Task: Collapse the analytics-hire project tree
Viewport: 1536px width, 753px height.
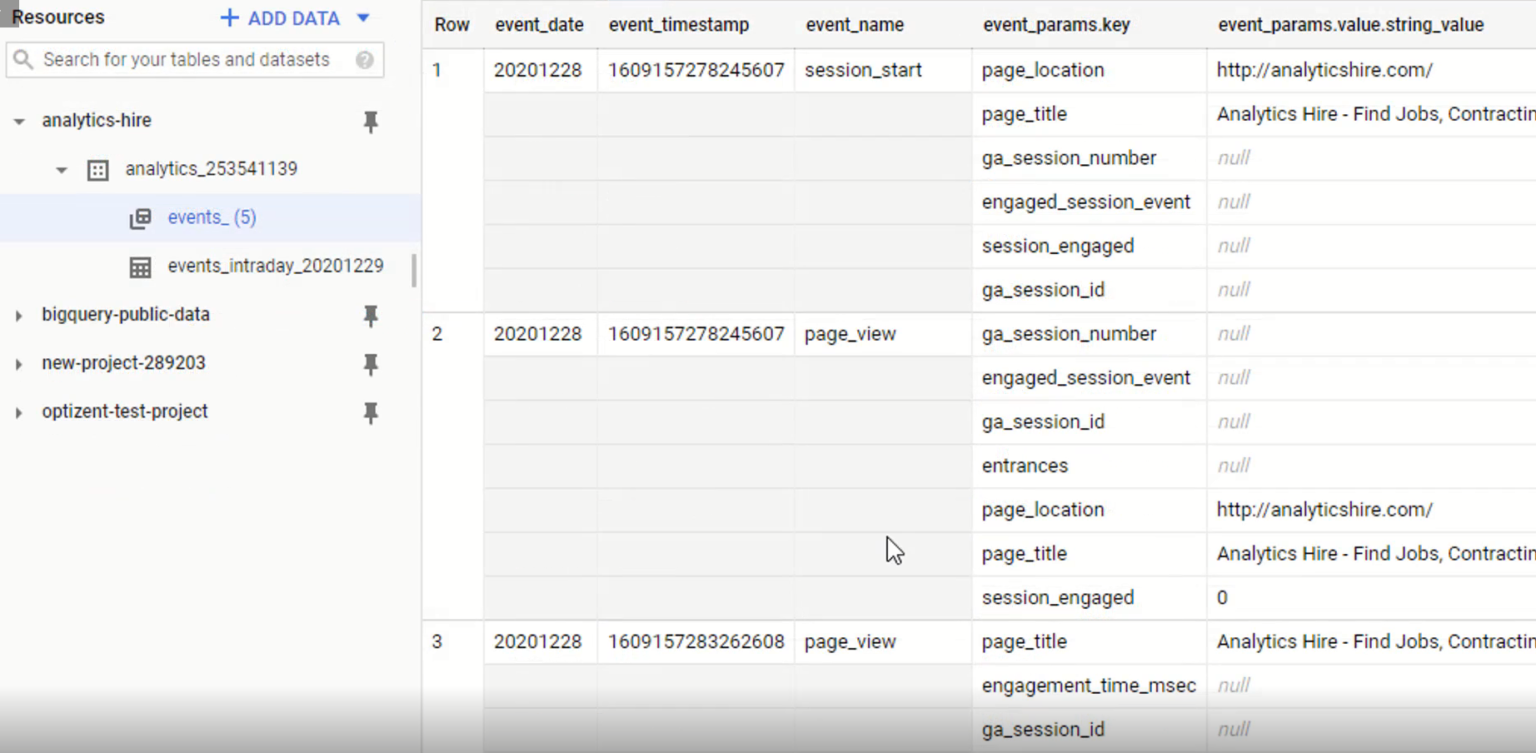Action: (x=17, y=120)
